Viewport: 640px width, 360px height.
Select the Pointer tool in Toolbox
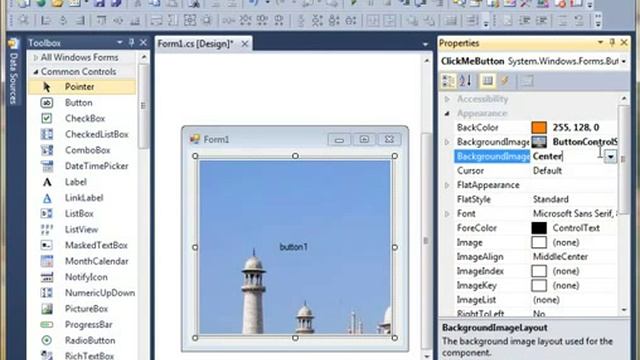(82, 87)
